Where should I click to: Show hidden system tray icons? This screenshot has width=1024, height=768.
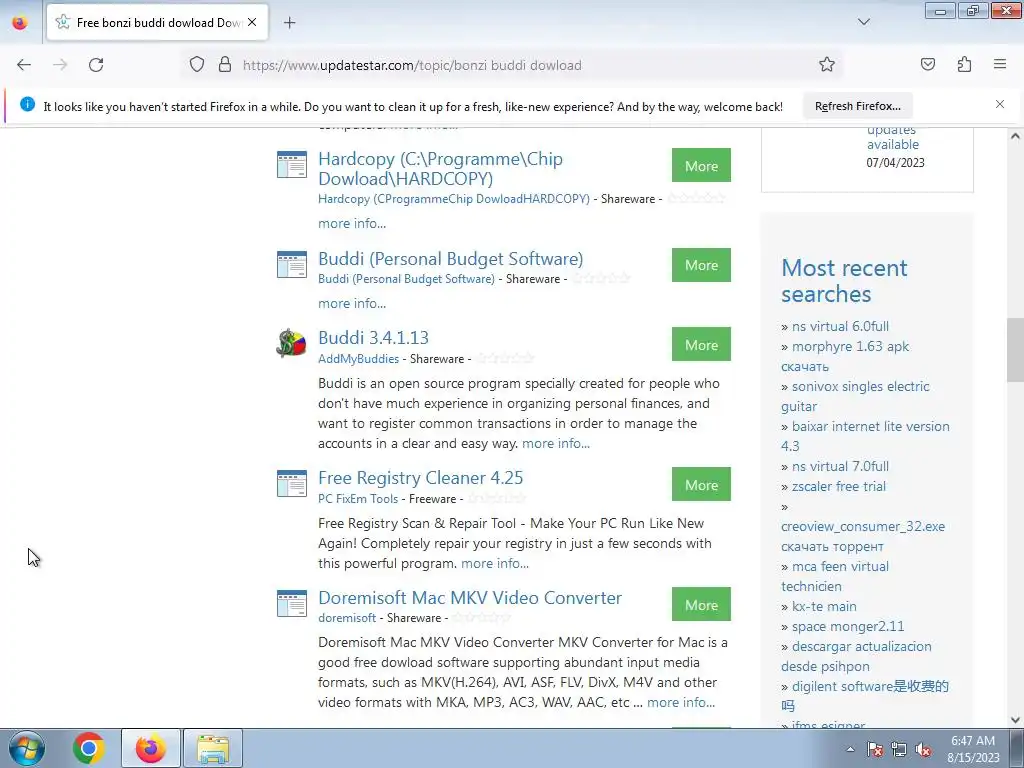pyautogui.click(x=850, y=750)
